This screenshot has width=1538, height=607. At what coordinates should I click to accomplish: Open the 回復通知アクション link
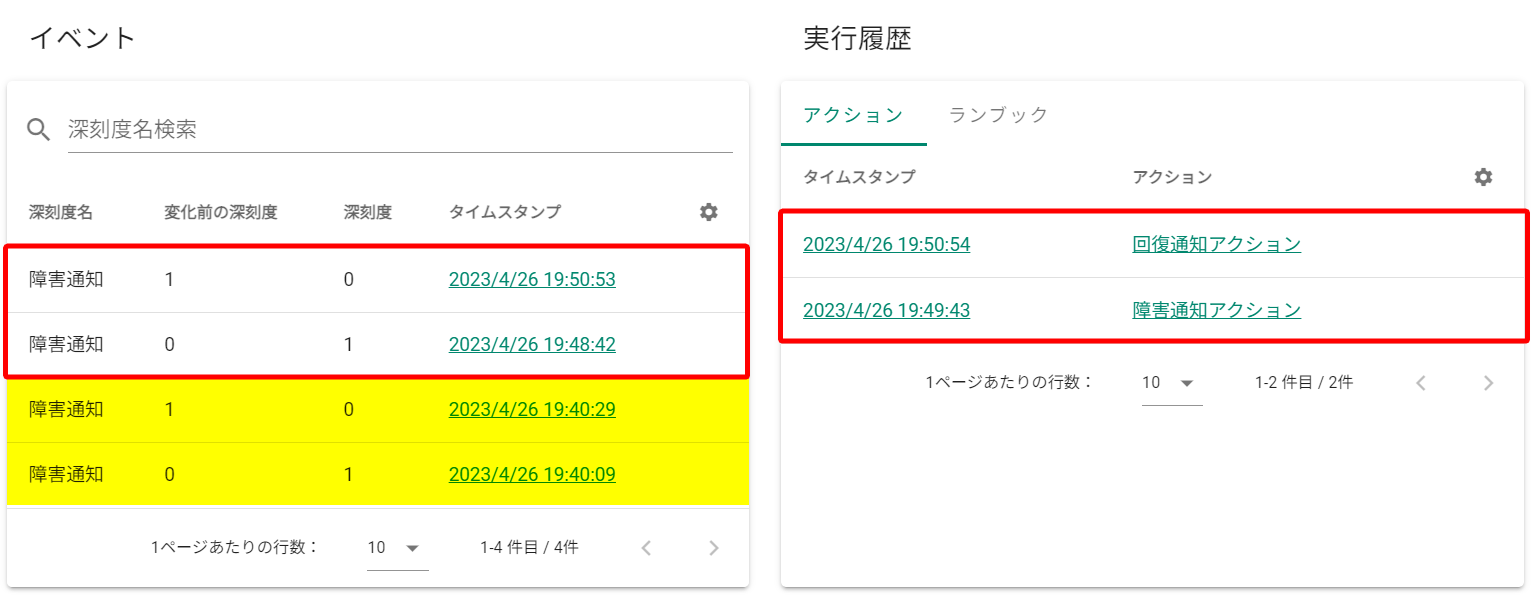pos(1216,245)
